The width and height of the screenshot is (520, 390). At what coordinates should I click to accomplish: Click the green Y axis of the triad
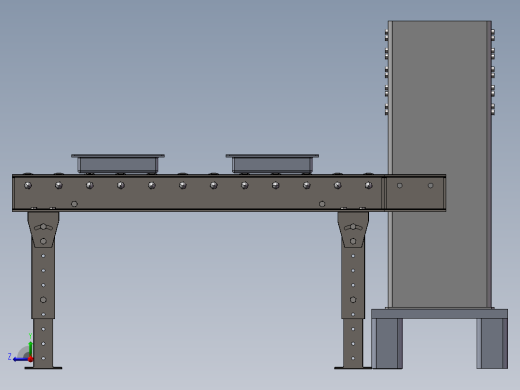coord(30,349)
